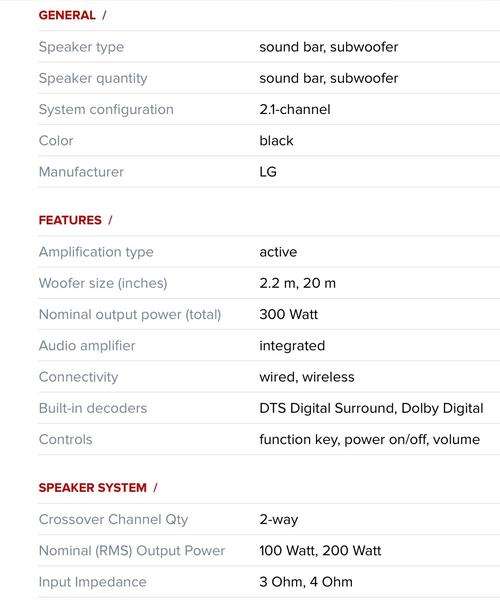Select the 3 Ohm, 4 Ohm value

coord(306,582)
